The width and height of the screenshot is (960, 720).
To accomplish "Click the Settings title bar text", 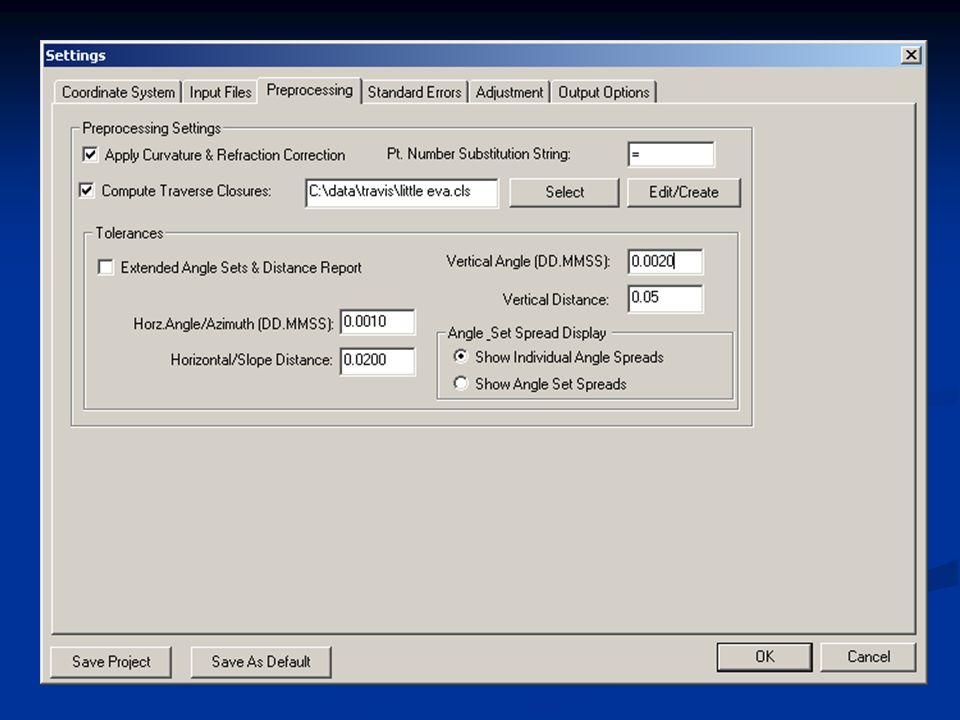I will point(75,55).
